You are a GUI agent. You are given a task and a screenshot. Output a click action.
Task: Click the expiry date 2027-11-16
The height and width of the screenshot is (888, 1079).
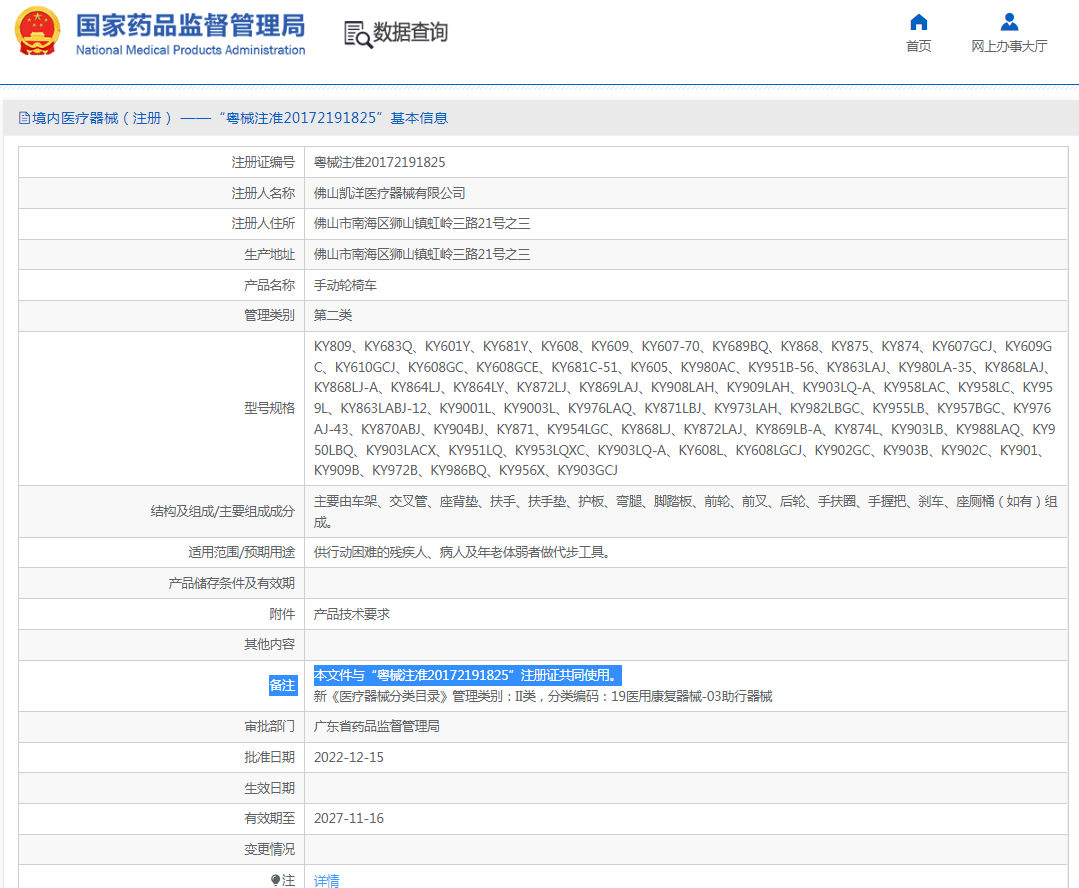point(349,818)
